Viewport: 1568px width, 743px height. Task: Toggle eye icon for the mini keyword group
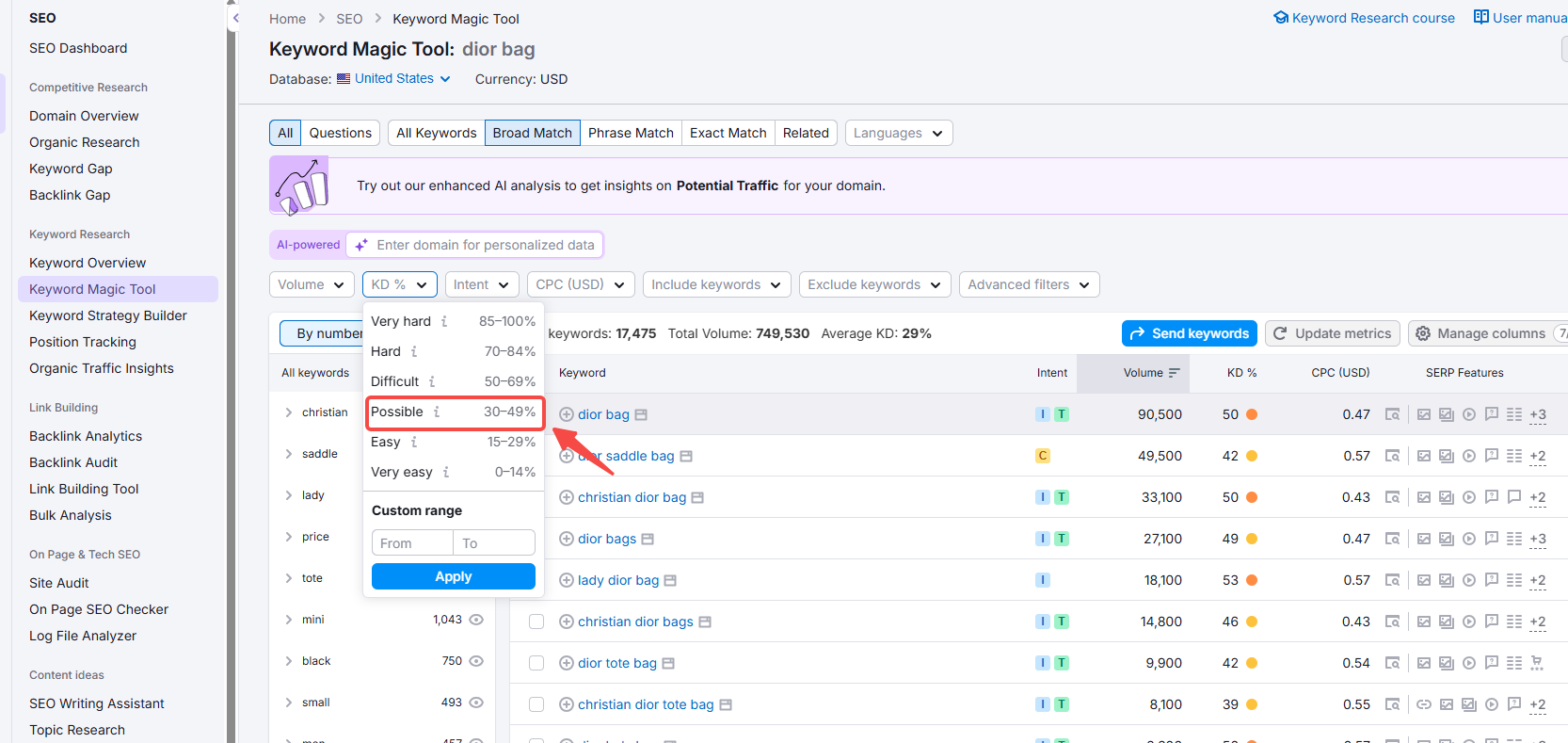476,620
